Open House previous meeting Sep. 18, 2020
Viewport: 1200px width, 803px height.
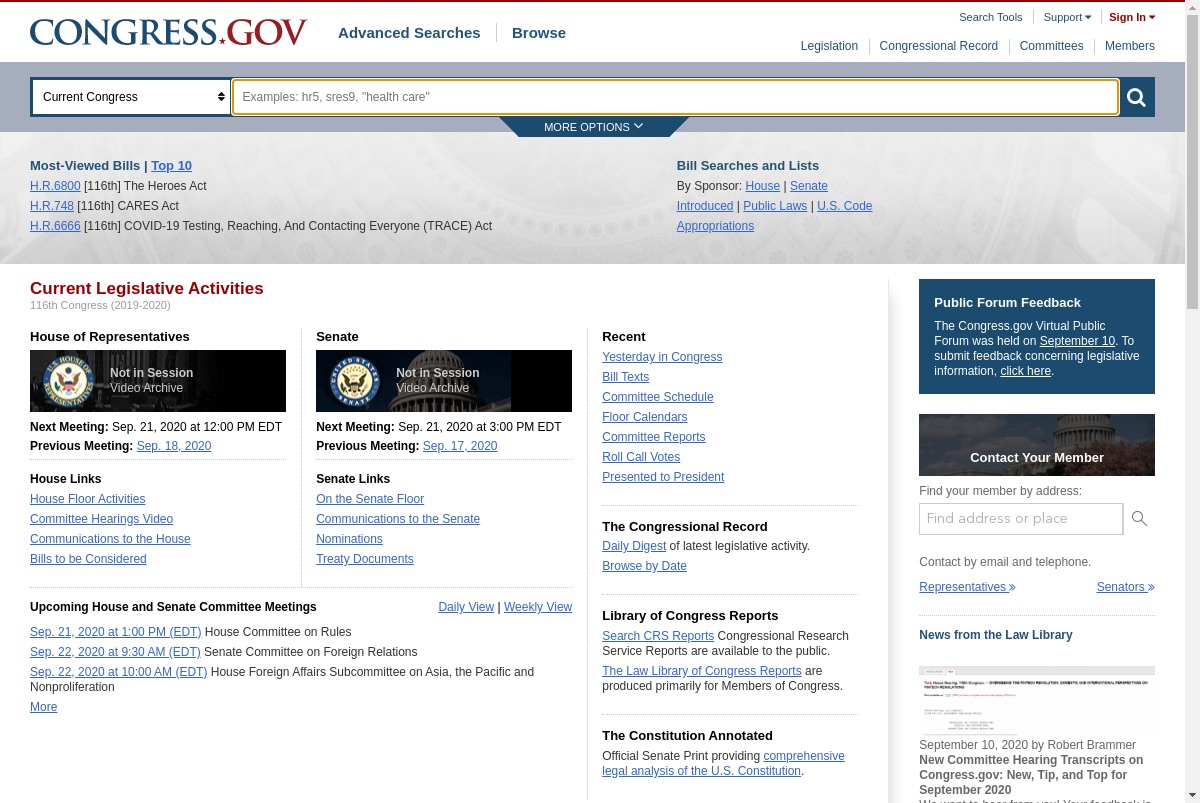click(174, 446)
